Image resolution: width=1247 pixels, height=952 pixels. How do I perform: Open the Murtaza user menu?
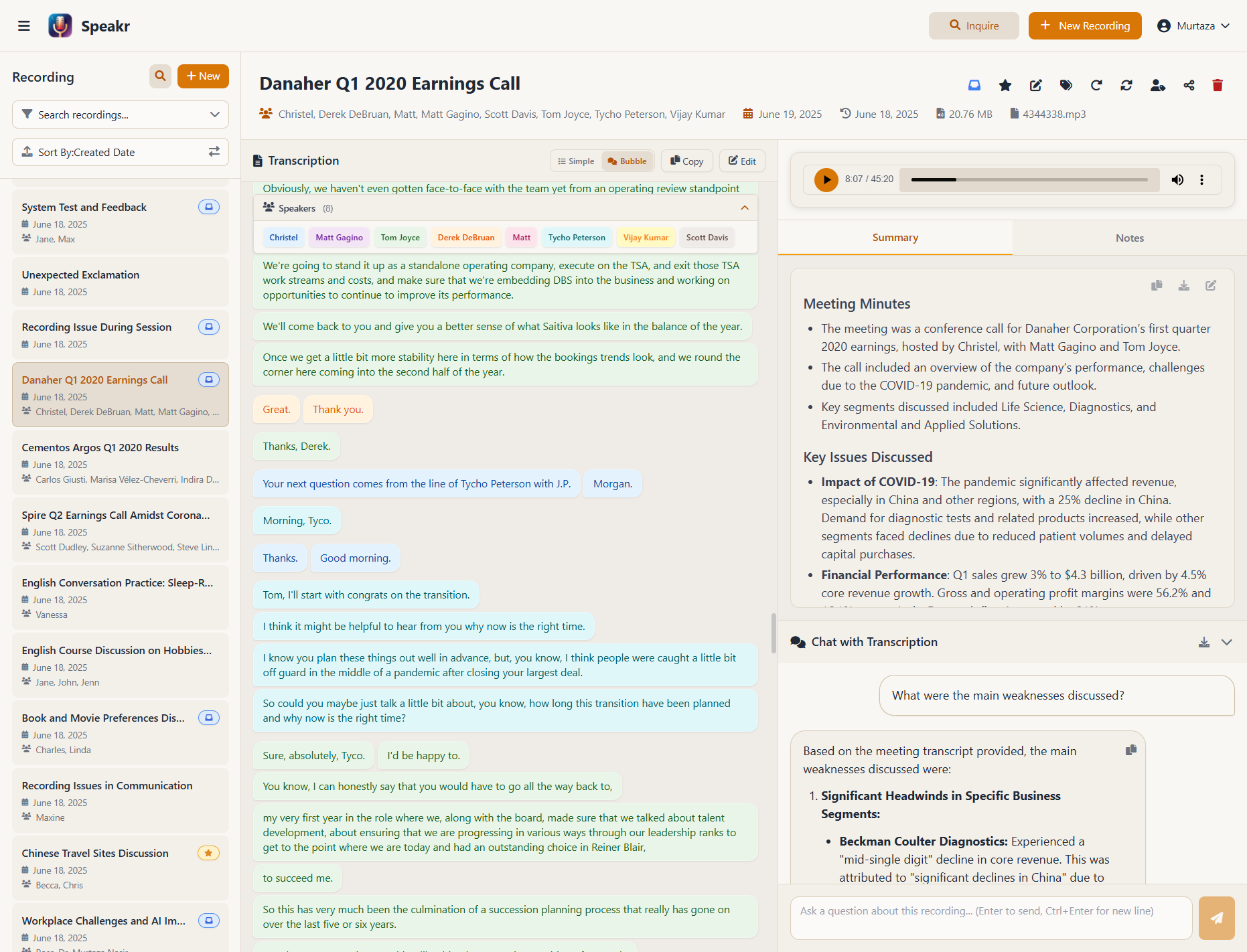1194,26
